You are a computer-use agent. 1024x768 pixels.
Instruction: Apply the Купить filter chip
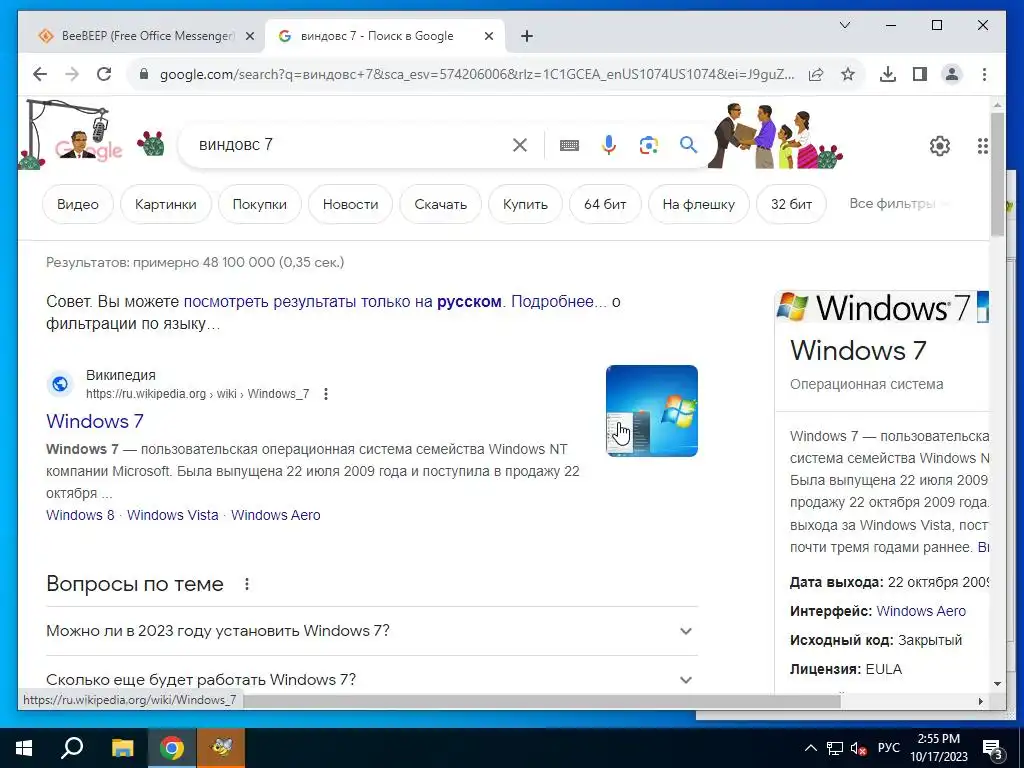[x=525, y=204]
